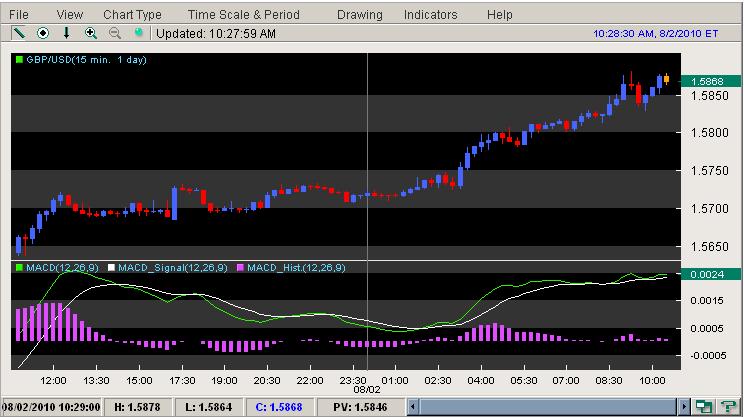Click the scrollbar right arrow button
Image resolution: width=744 pixels, height=417 pixels.
pyautogui.click(x=684, y=407)
